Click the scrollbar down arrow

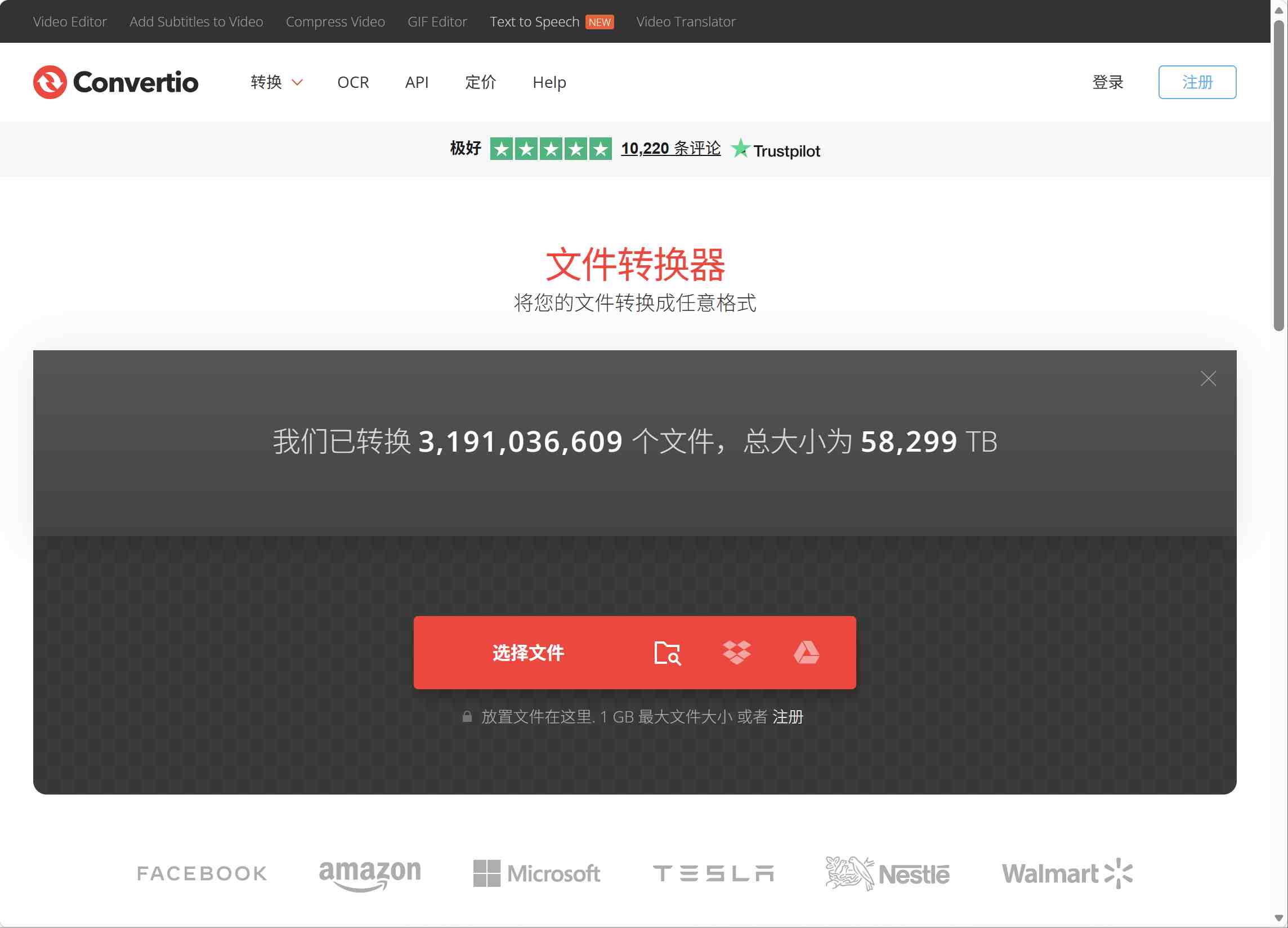tap(1278, 918)
